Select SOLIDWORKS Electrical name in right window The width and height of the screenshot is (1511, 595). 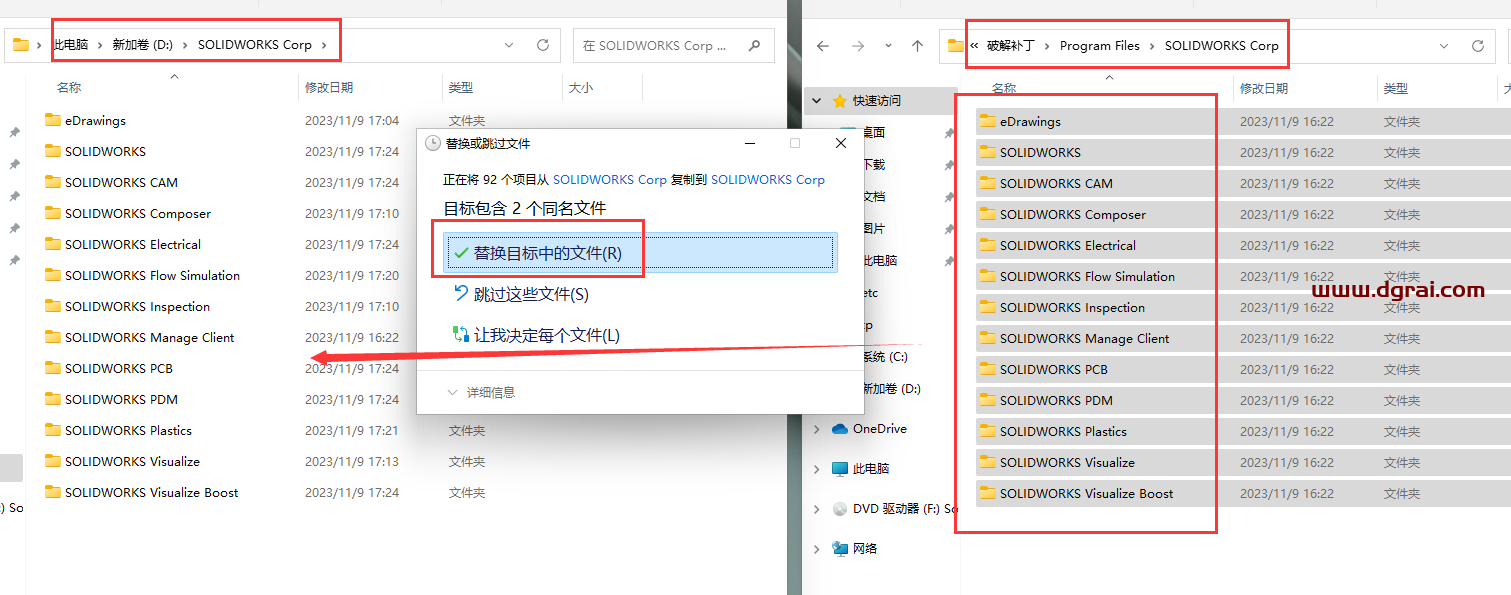(x=1068, y=245)
